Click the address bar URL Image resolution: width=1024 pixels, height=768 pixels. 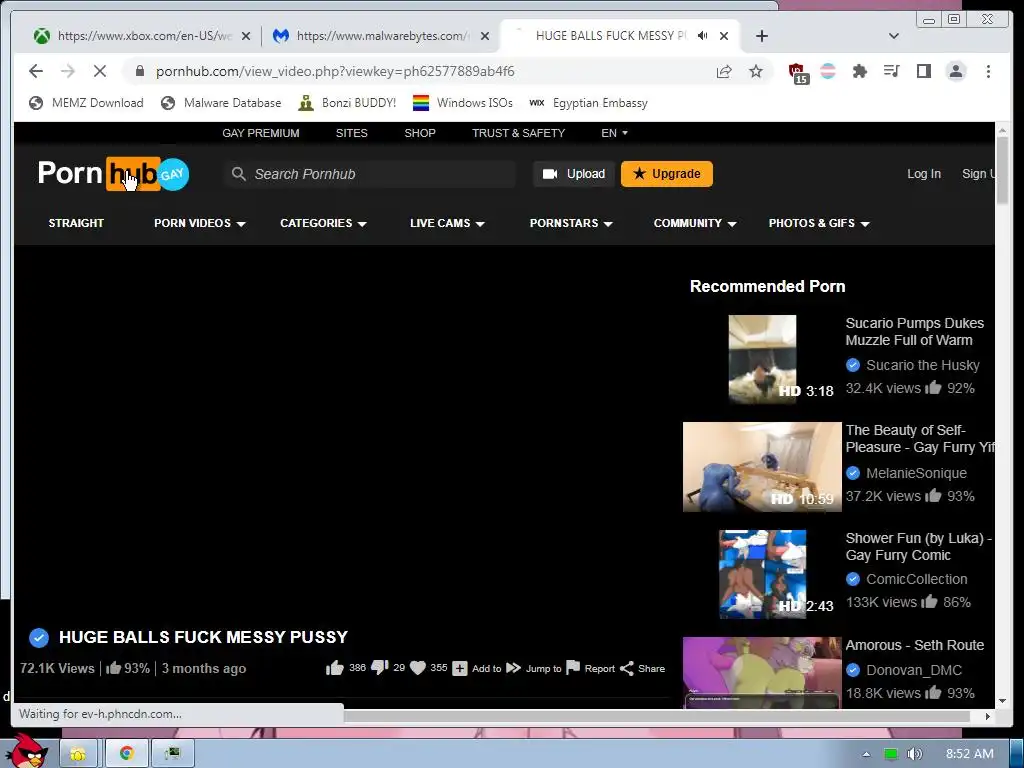335,71
